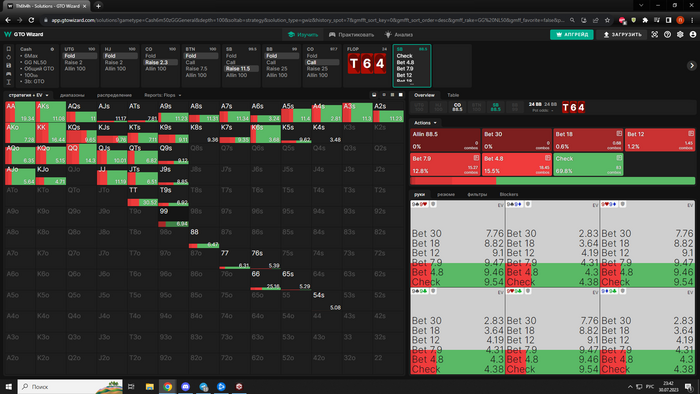Click the Windows Start button
Screen dimensions: 700x394
(x=8, y=387)
